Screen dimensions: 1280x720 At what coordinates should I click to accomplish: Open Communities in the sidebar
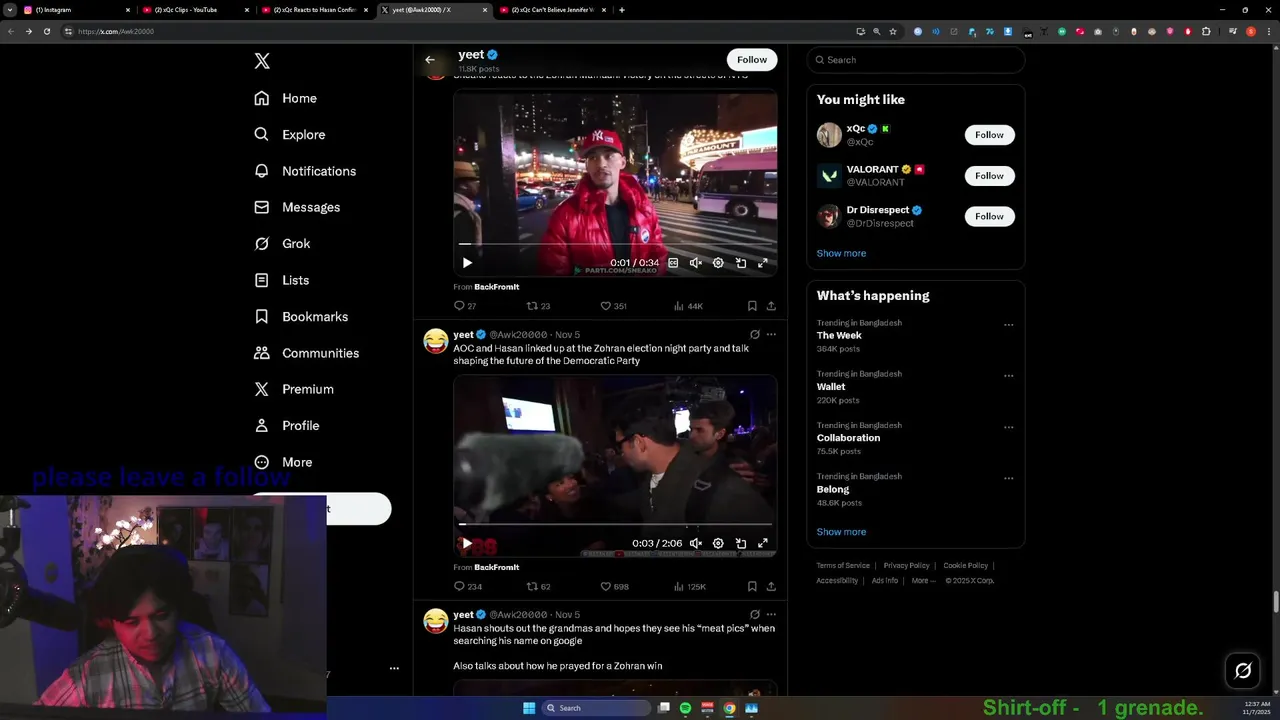[x=306, y=353]
